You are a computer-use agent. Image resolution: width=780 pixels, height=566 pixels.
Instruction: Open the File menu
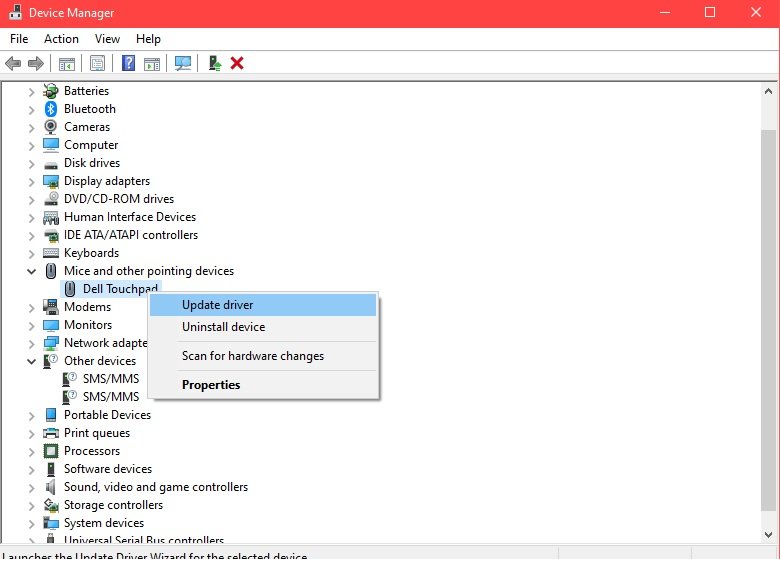[19, 39]
